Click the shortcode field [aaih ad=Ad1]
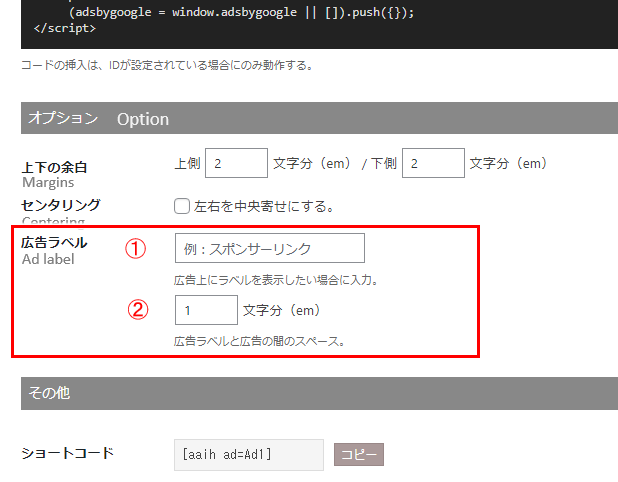The width and height of the screenshot is (618, 482). tap(249, 455)
